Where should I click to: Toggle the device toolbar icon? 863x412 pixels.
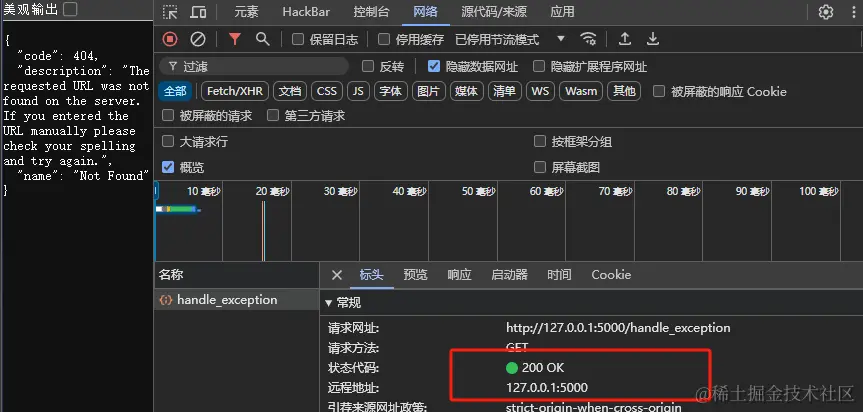pyautogui.click(x=198, y=12)
